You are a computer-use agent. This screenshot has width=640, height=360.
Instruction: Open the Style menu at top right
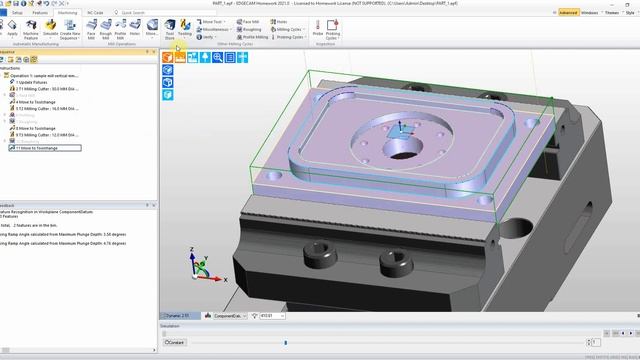[x=630, y=13]
